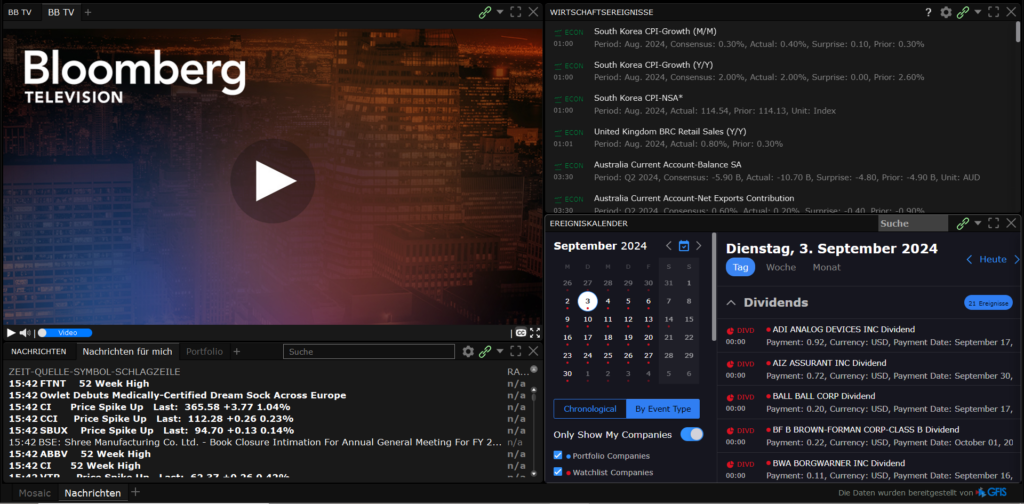Click the small play icon in video controls
Image resolution: width=1024 pixels, height=504 pixels.
pyautogui.click(x=11, y=333)
